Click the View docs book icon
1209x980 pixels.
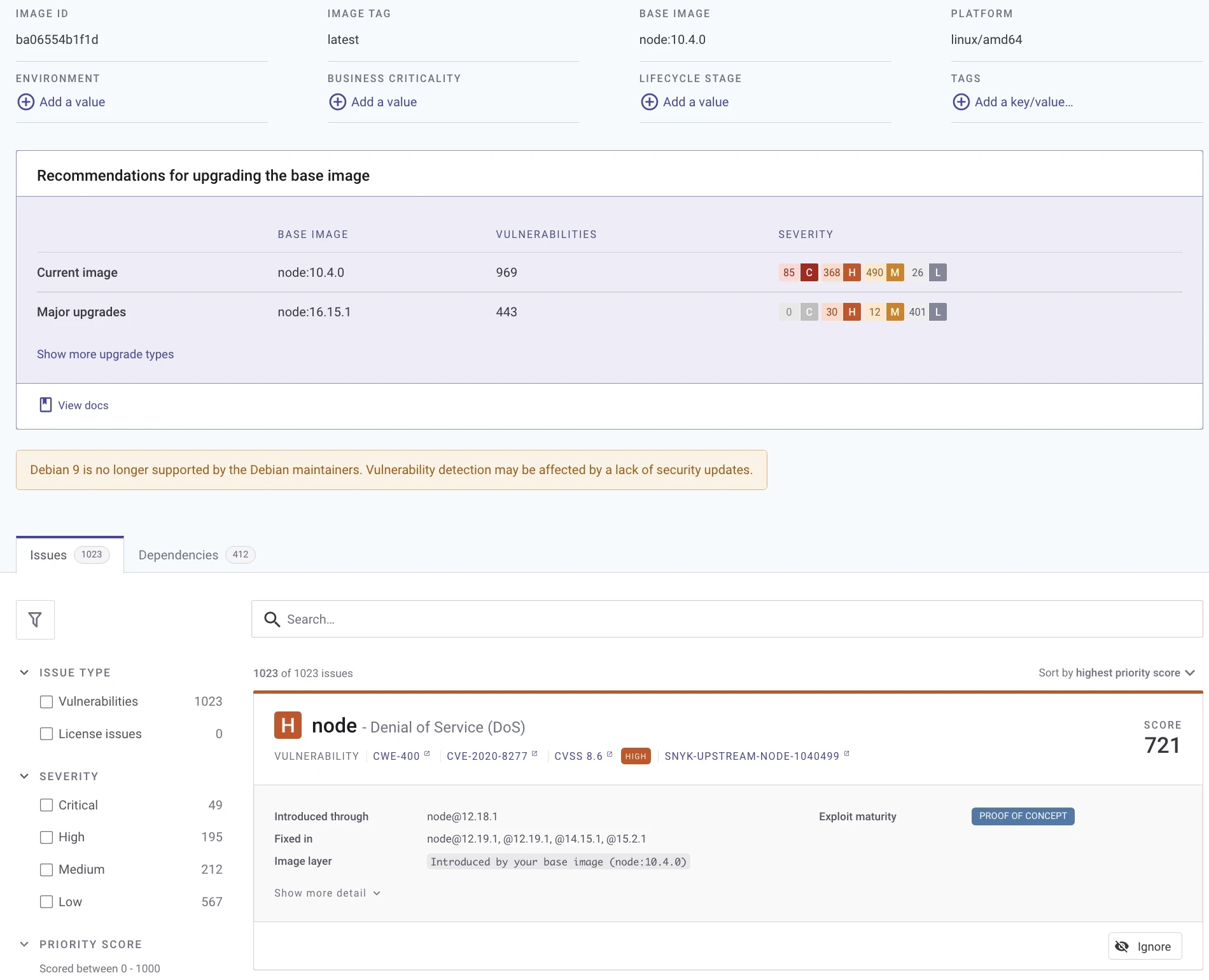tap(46, 405)
